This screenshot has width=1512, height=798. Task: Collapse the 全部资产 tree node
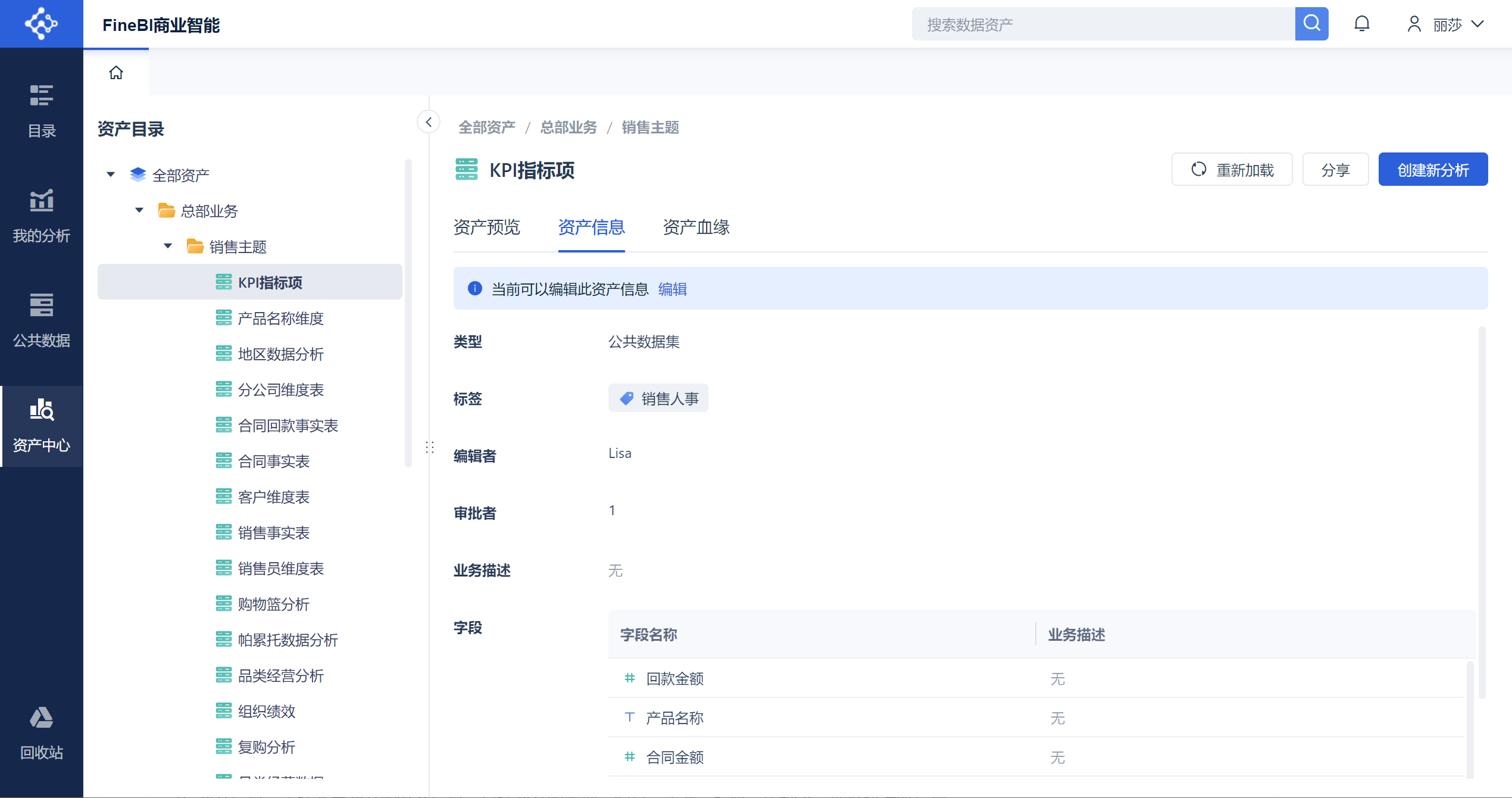(x=111, y=174)
